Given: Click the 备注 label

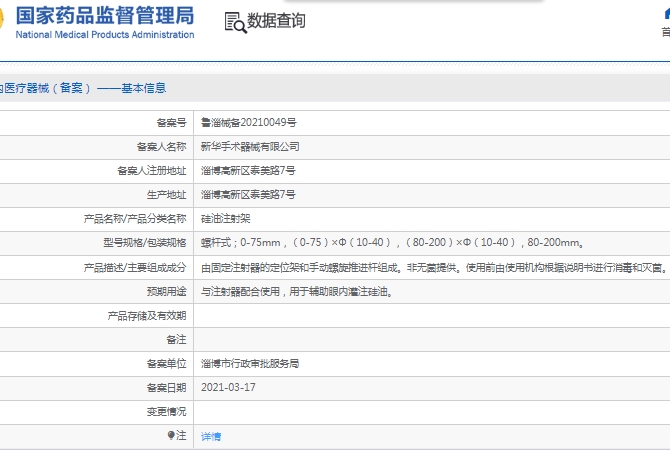Looking at the screenshot, I should pyautogui.click(x=176, y=340).
